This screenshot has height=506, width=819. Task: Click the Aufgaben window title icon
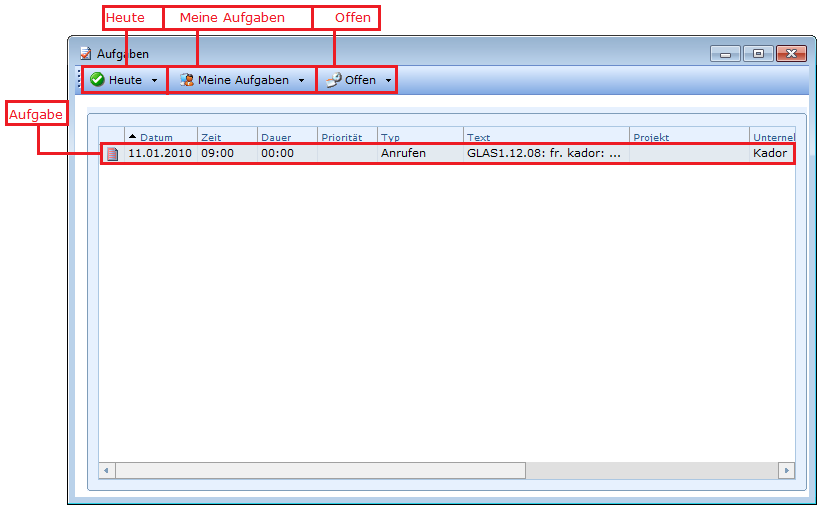[x=86, y=54]
